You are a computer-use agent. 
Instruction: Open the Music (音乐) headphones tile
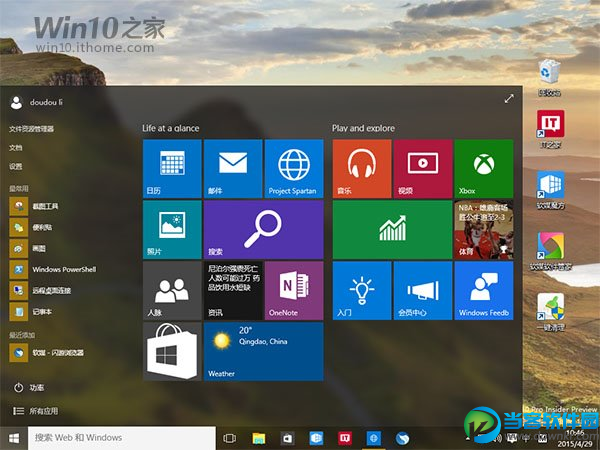[x=361, y=168]
